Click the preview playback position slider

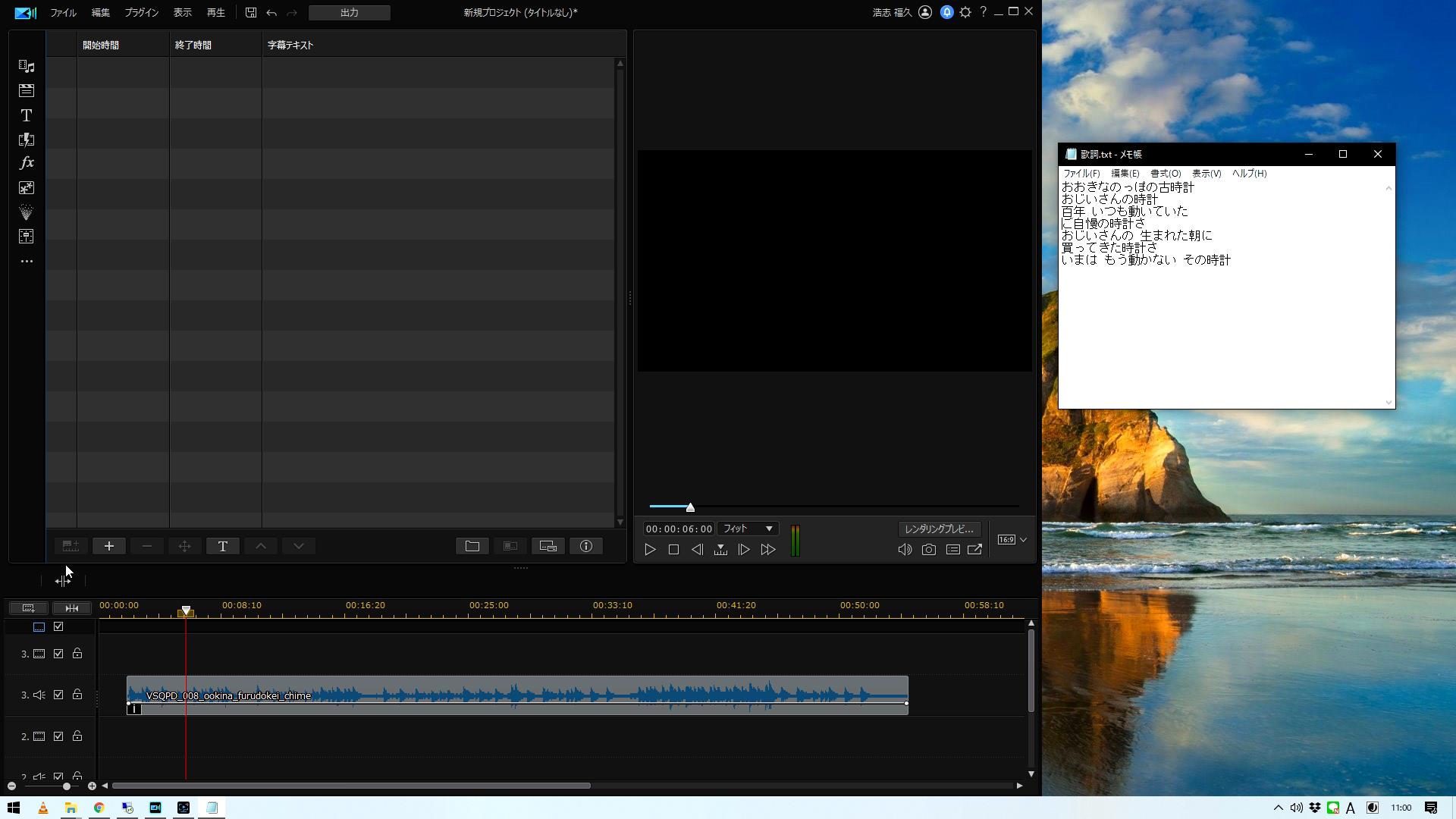click(690, 507)
